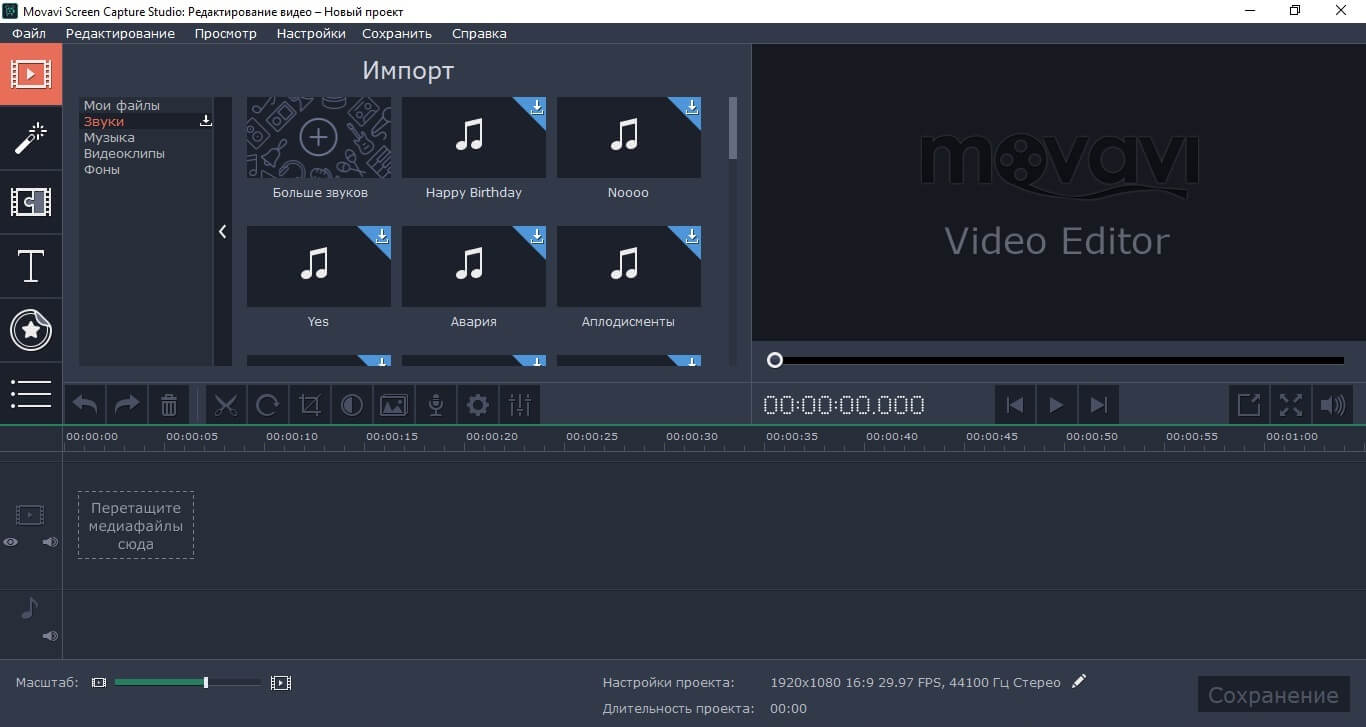Open the Audio equalizer sliders icon
The width and height of the screenshot is (1366, 727).
point(520,405)
